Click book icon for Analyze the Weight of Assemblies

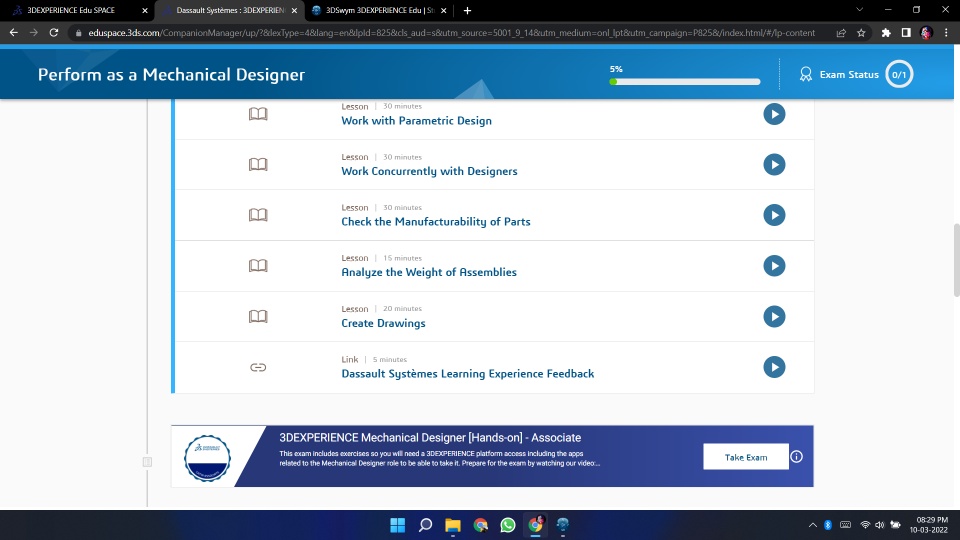pyautogui.click(x=258, y=266)
